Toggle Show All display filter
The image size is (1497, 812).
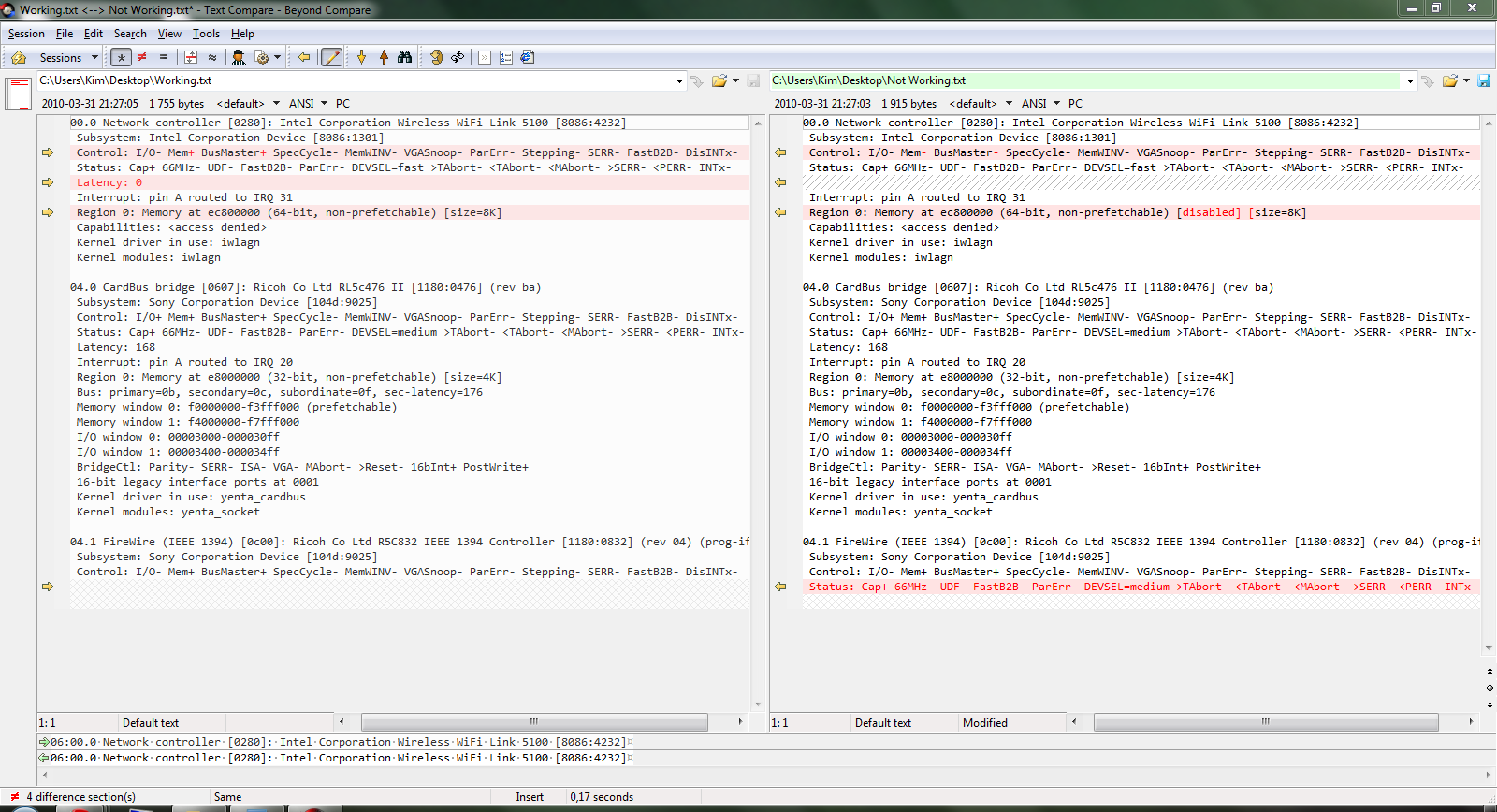121,57
